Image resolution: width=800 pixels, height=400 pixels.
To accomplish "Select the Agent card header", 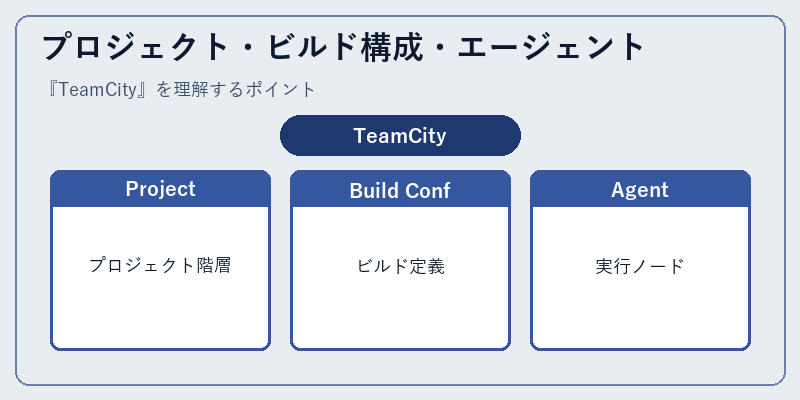I will [x=640, y=189].
